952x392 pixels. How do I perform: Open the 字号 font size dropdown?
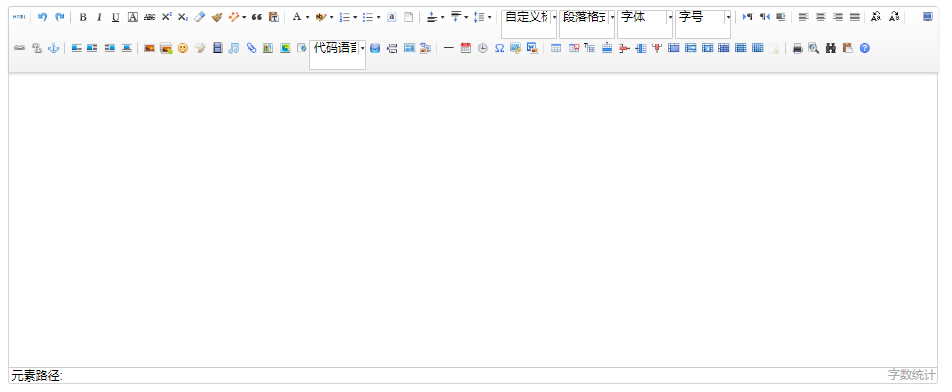(703, 24)
